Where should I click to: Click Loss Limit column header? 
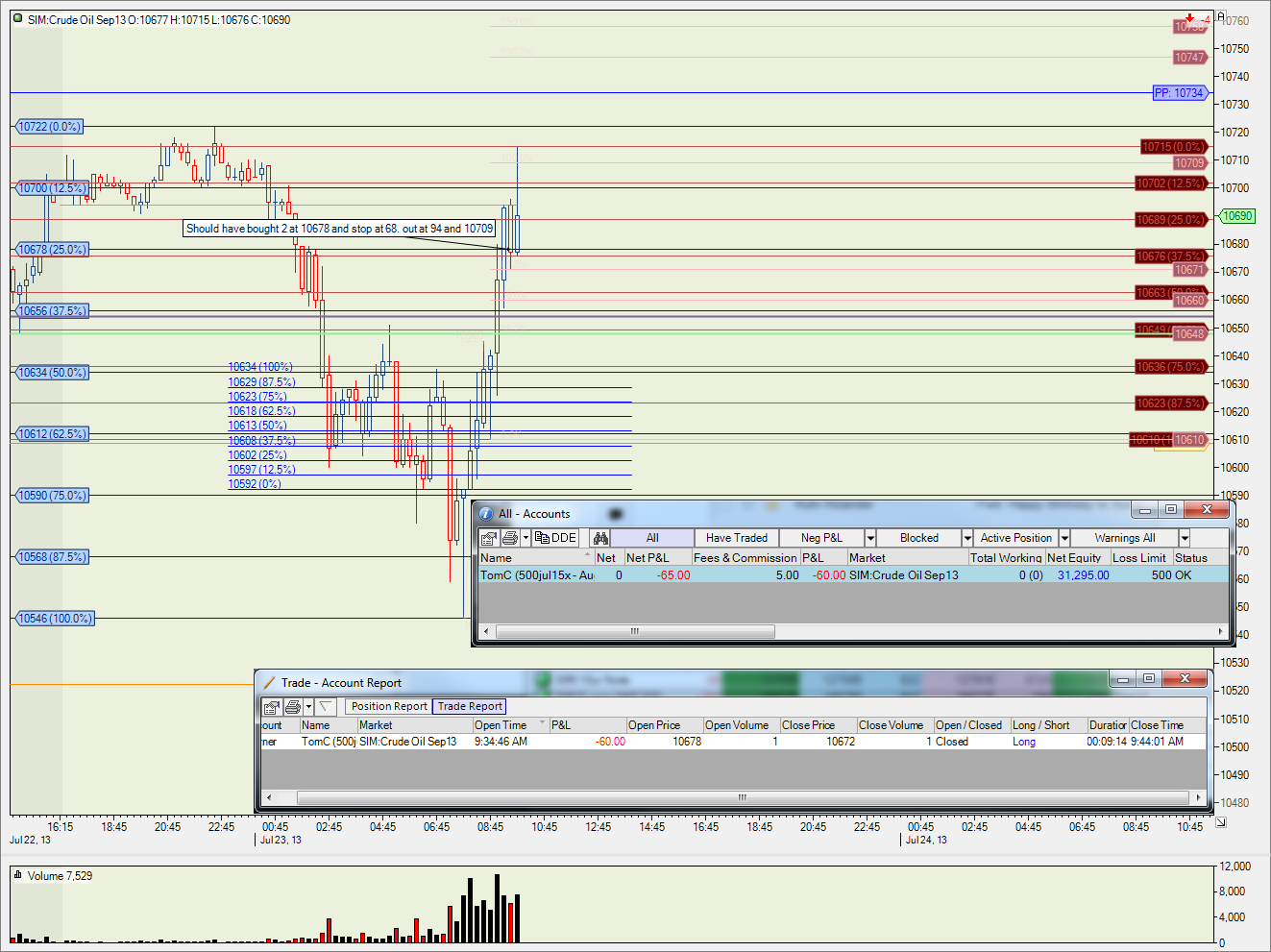tap(1140, 557)
